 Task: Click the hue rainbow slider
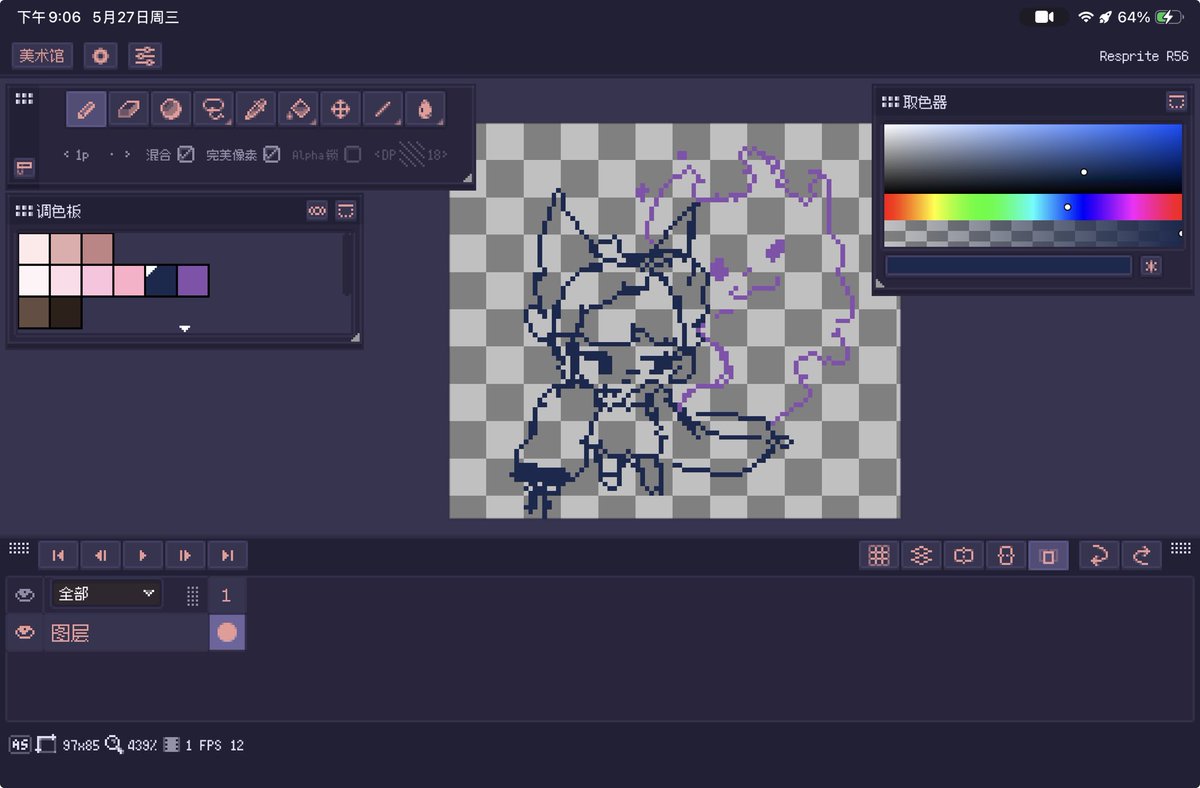1033,207
